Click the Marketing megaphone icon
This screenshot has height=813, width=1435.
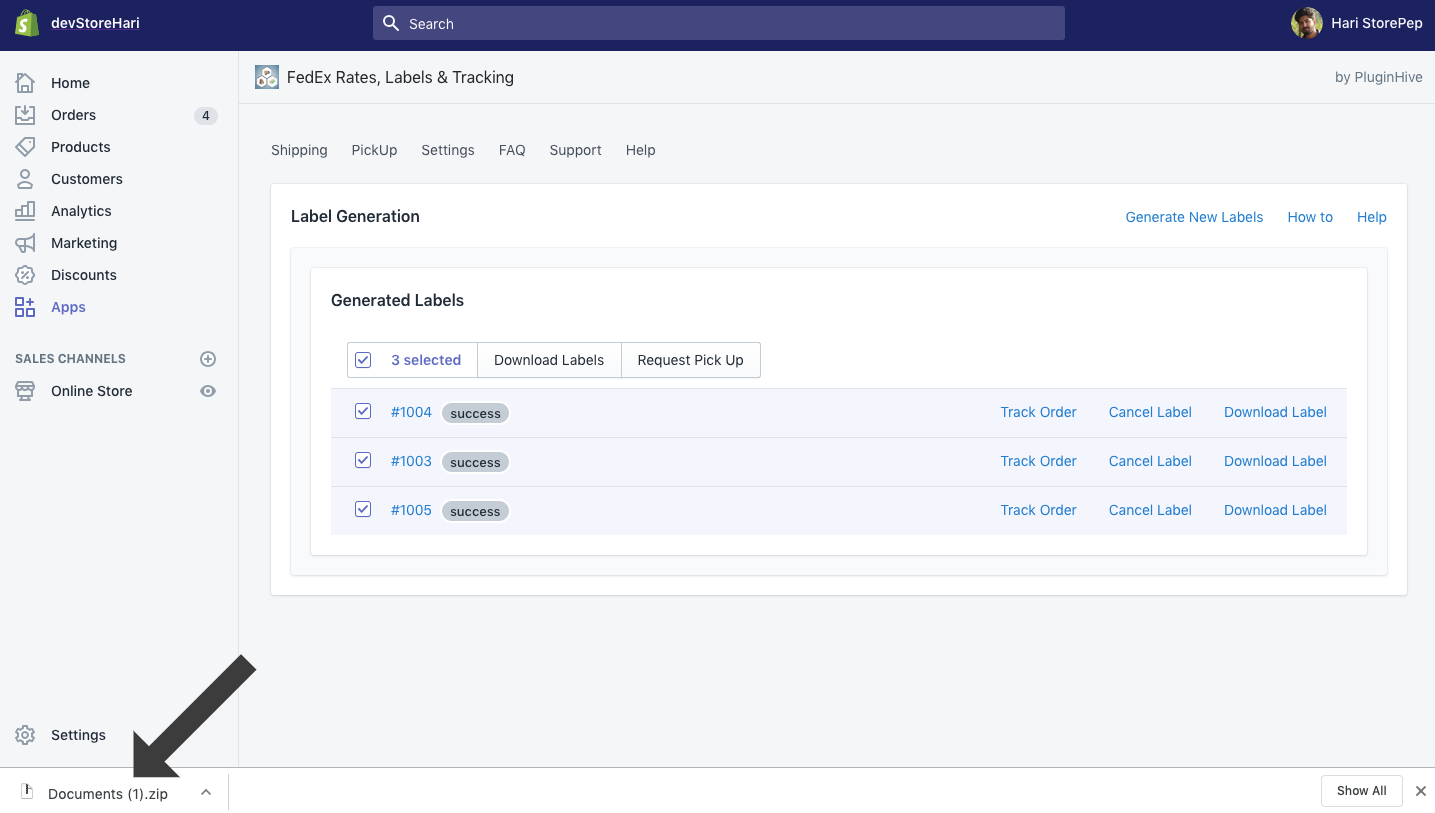(25, 243)
